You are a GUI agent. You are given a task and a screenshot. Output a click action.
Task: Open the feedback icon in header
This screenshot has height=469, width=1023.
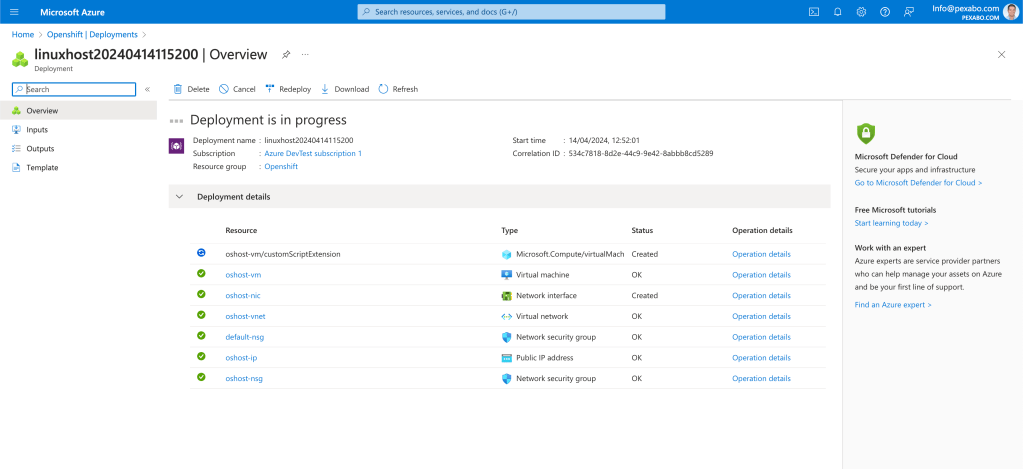point(908,12)
